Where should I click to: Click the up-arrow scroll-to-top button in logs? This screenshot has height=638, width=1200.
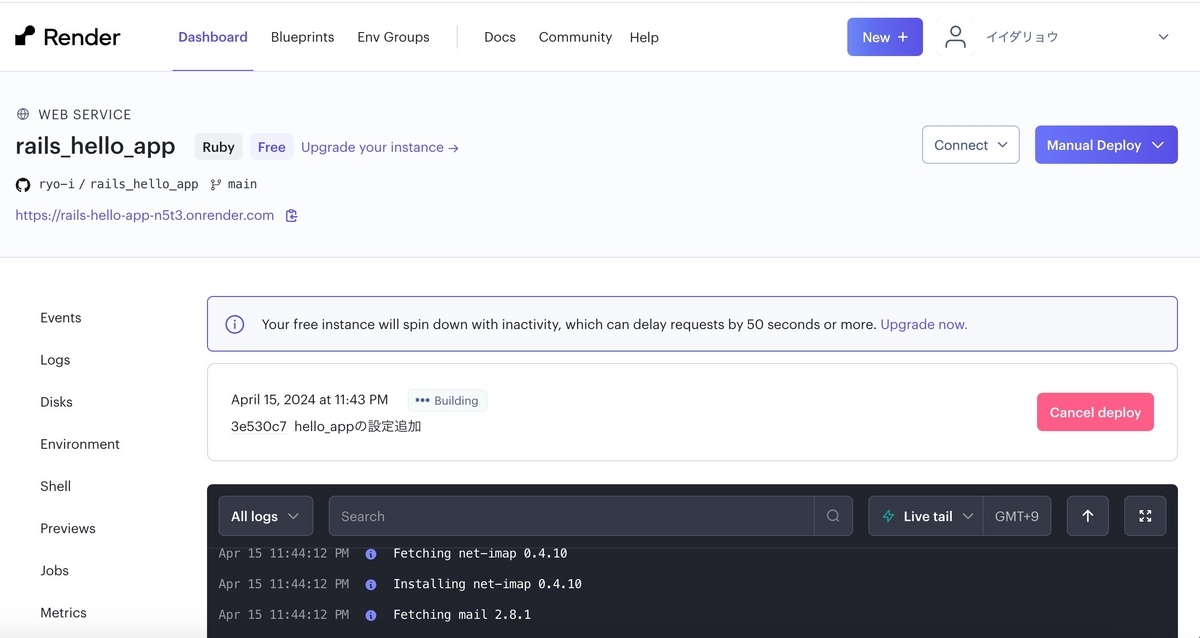click(1088, 516)
